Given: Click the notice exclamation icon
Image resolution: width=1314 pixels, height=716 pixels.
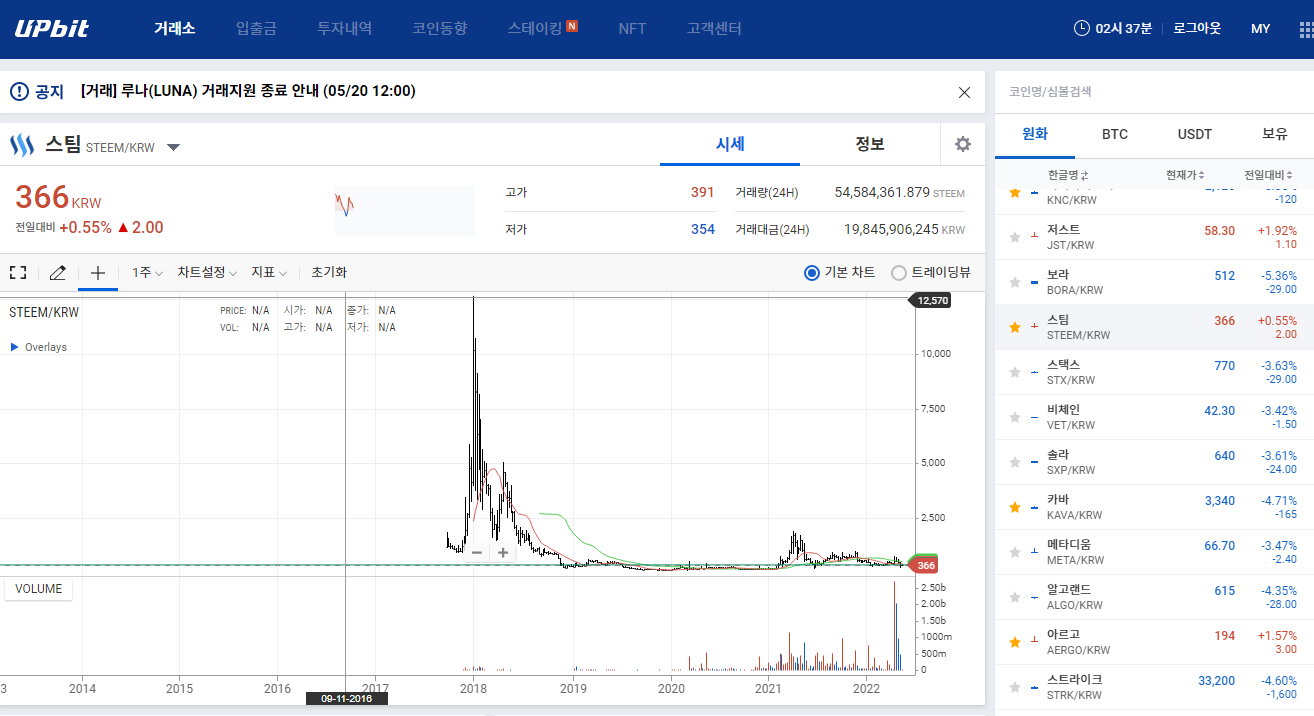Looking at the screenshot, I should (x=19, y=92).
